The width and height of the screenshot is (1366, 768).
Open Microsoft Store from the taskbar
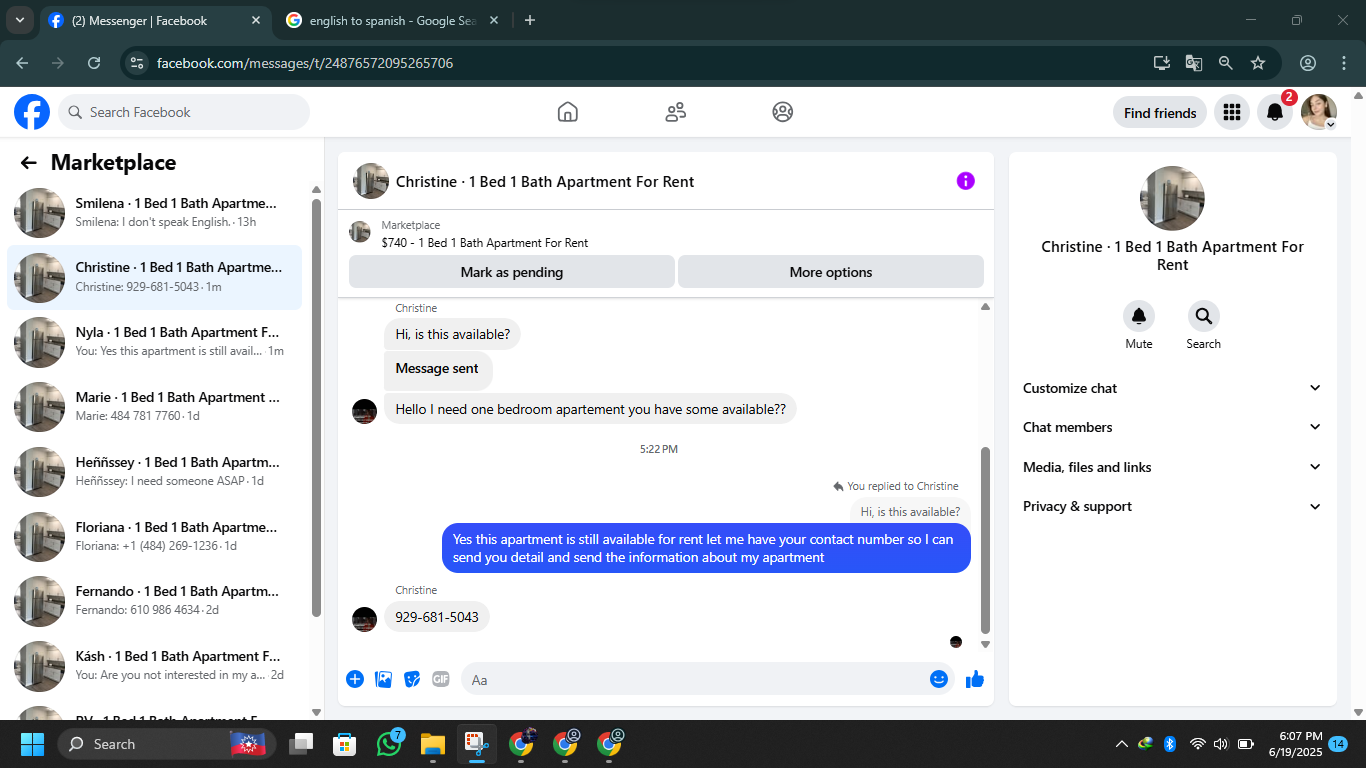pos(345,744)
